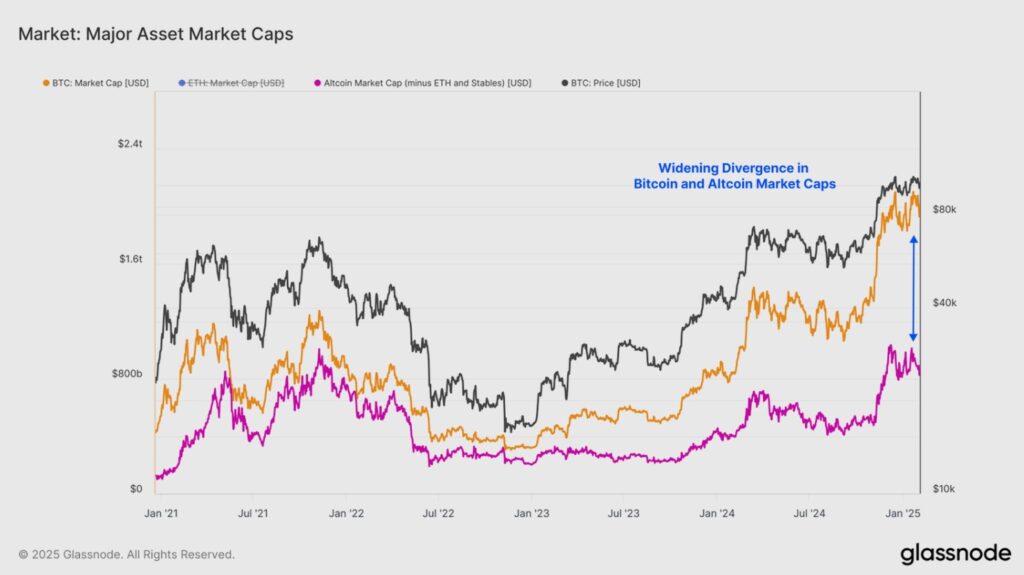Click the $80k right axis label
Viewport: 1024px width, 575px height.
(944, 210)
